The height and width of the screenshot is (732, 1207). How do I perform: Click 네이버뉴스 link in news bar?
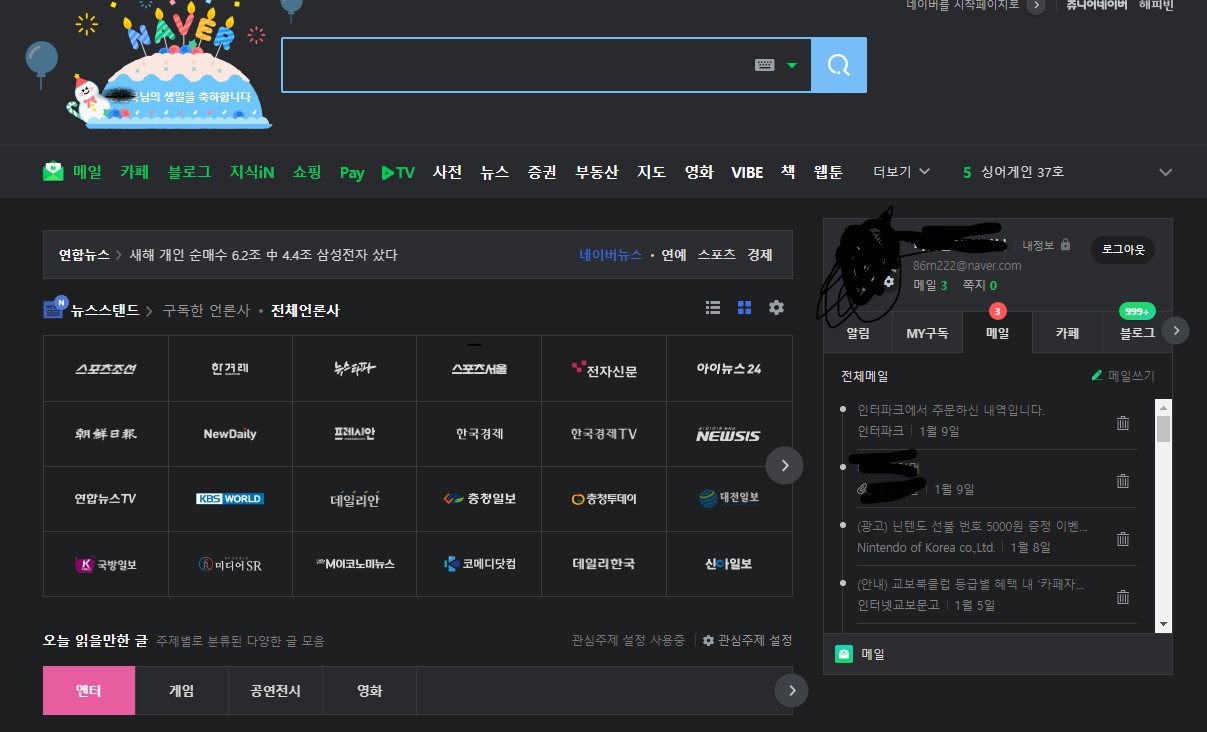coord(610,255)
